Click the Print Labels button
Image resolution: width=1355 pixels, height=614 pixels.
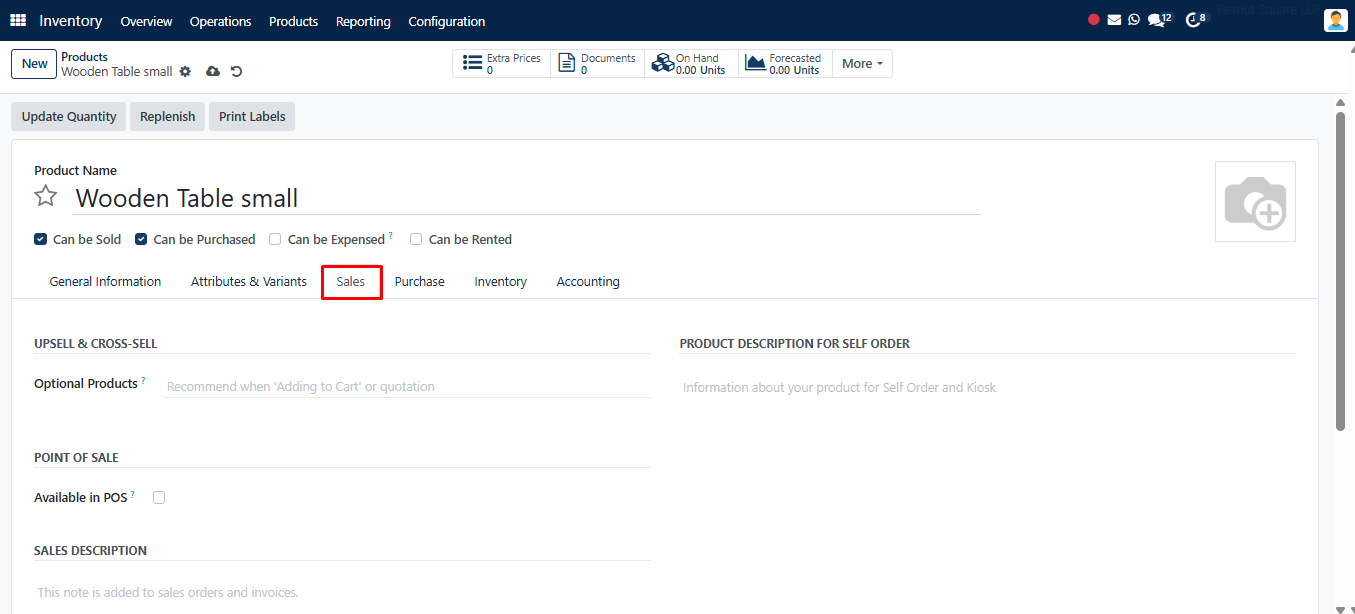point(252,117)
